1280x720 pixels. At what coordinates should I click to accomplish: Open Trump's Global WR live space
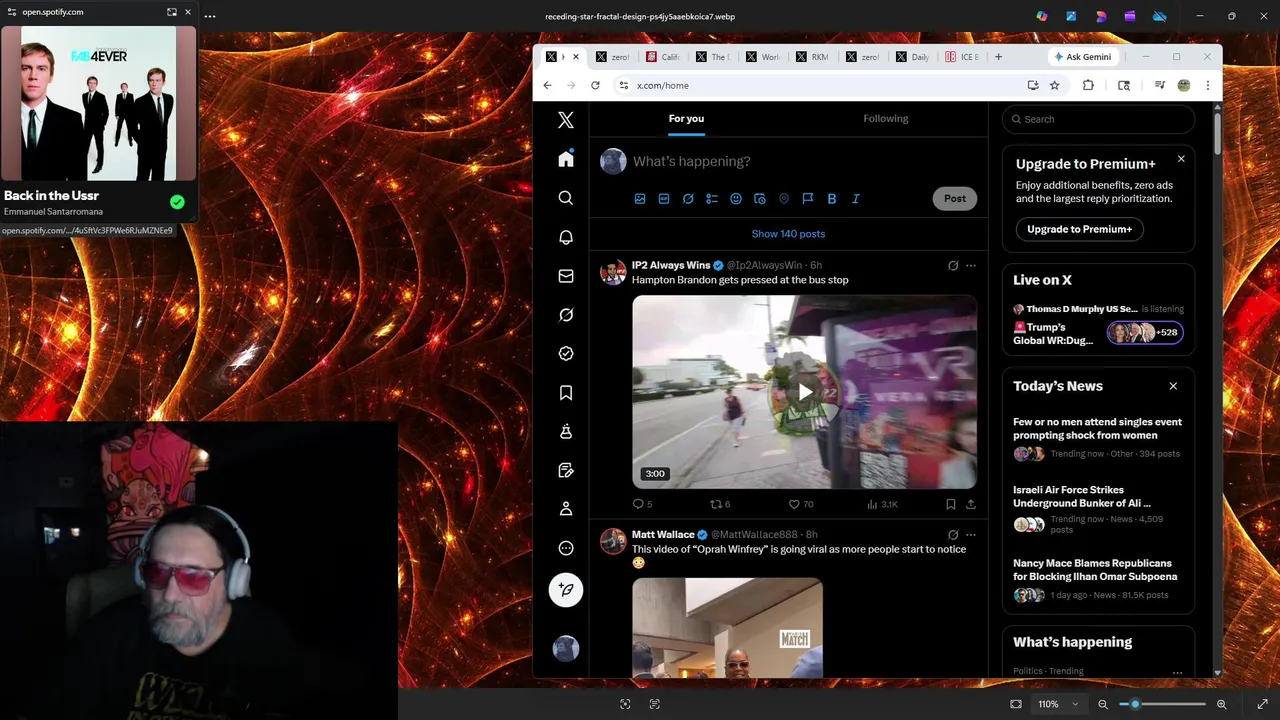tap(1098, 327)
